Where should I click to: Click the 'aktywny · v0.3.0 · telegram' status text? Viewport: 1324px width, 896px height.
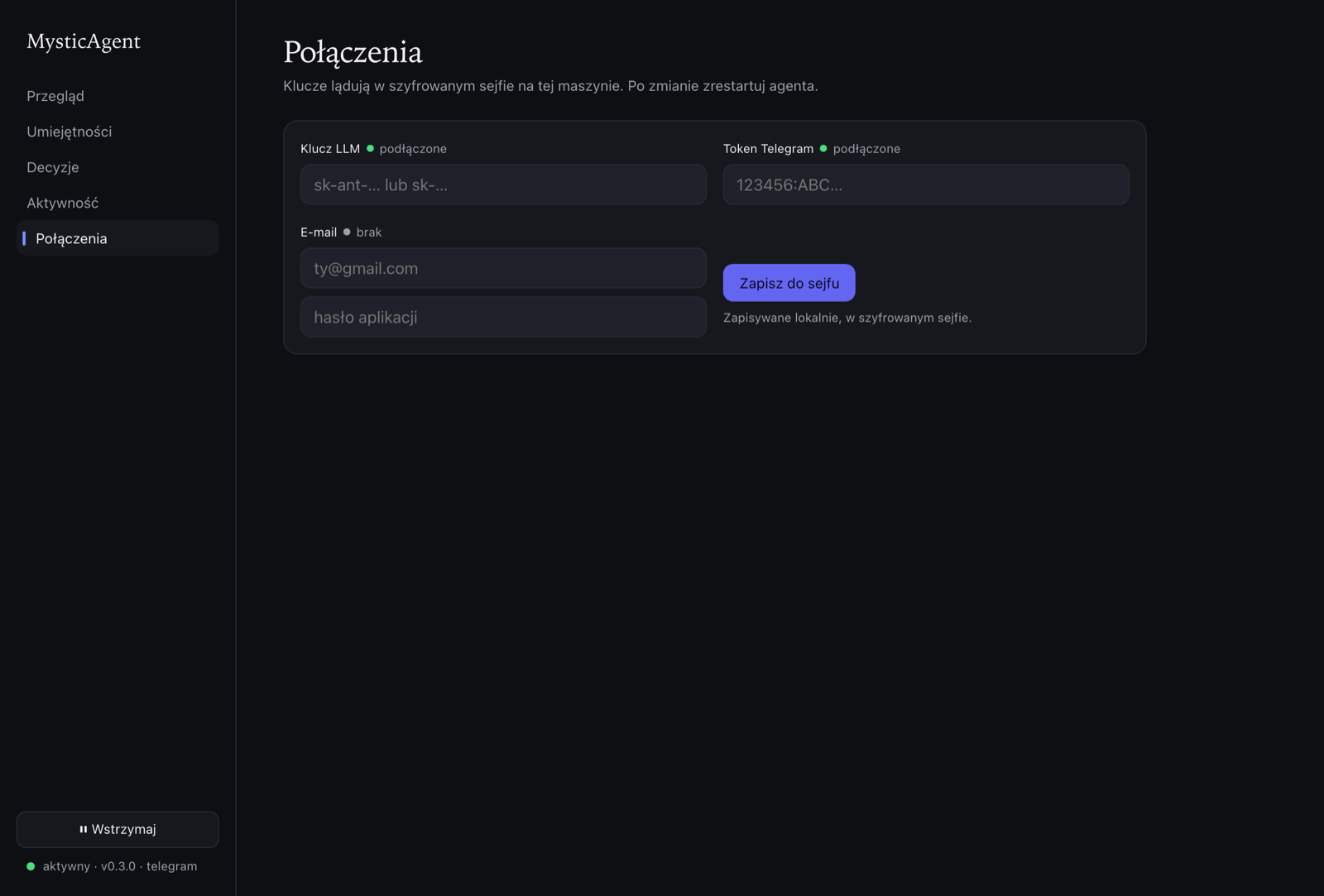[120, 866]
